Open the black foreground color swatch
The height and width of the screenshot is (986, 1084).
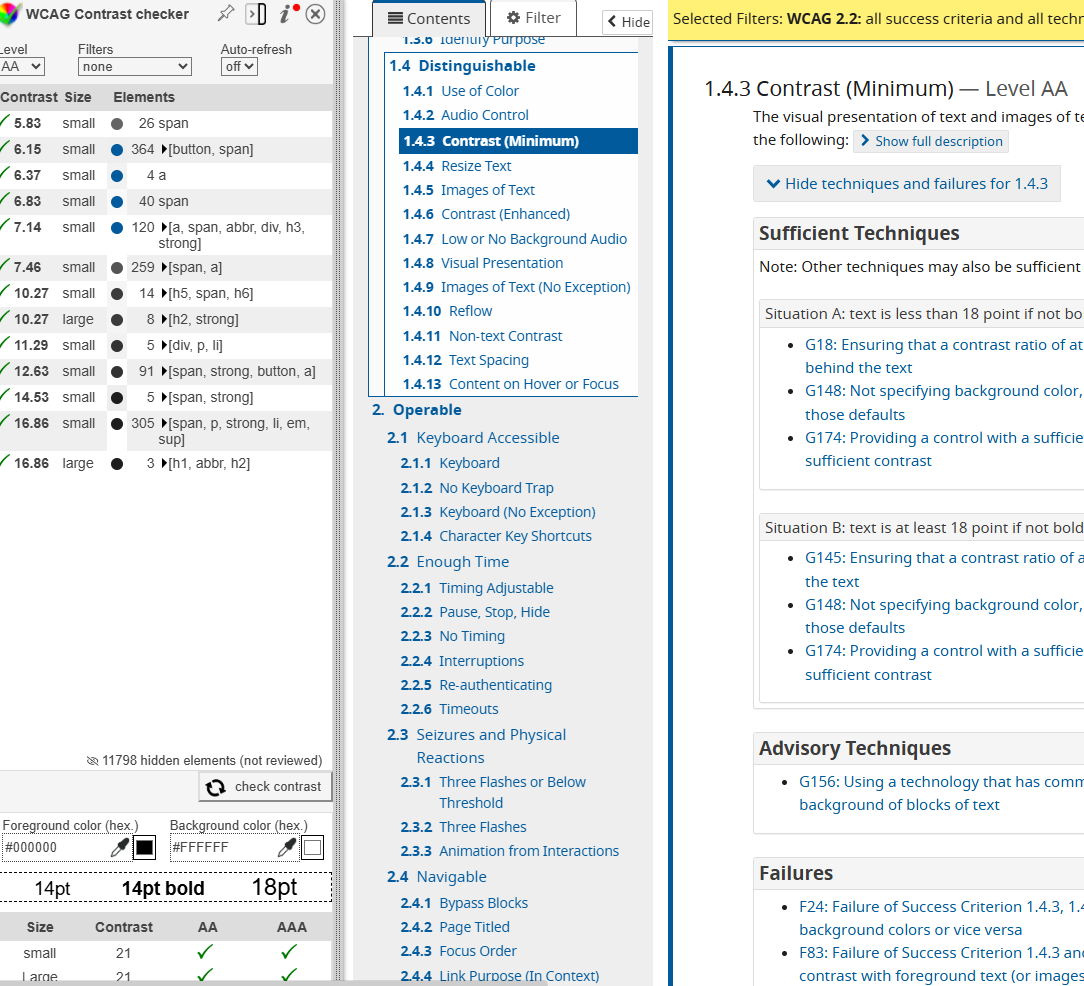145,848
